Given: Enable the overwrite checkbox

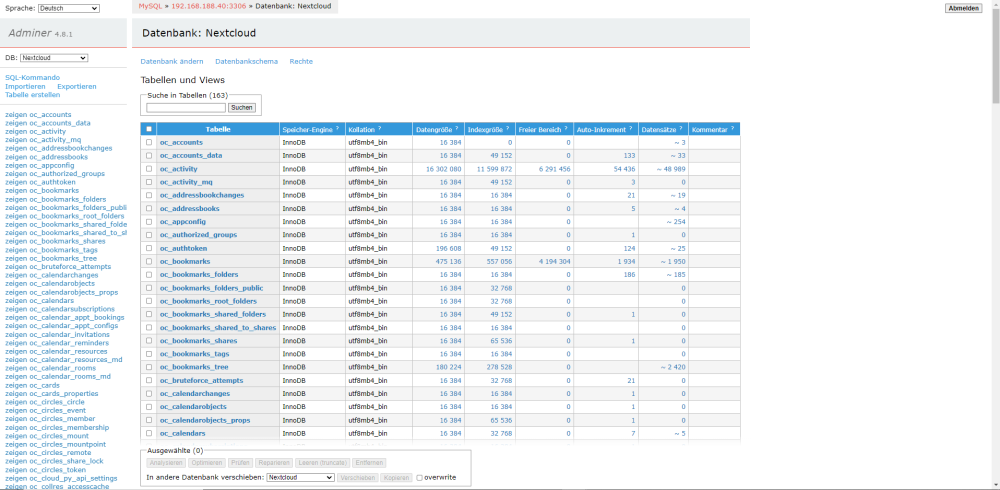Looking at the screenshot, I should click(x=420, y=477).
